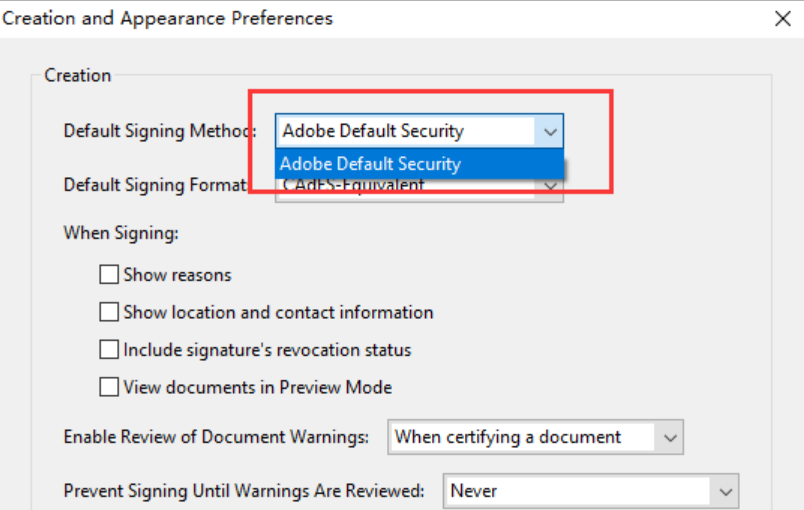Click the dialog title bar text
The image size is (804, 510).
click(167, 18)
